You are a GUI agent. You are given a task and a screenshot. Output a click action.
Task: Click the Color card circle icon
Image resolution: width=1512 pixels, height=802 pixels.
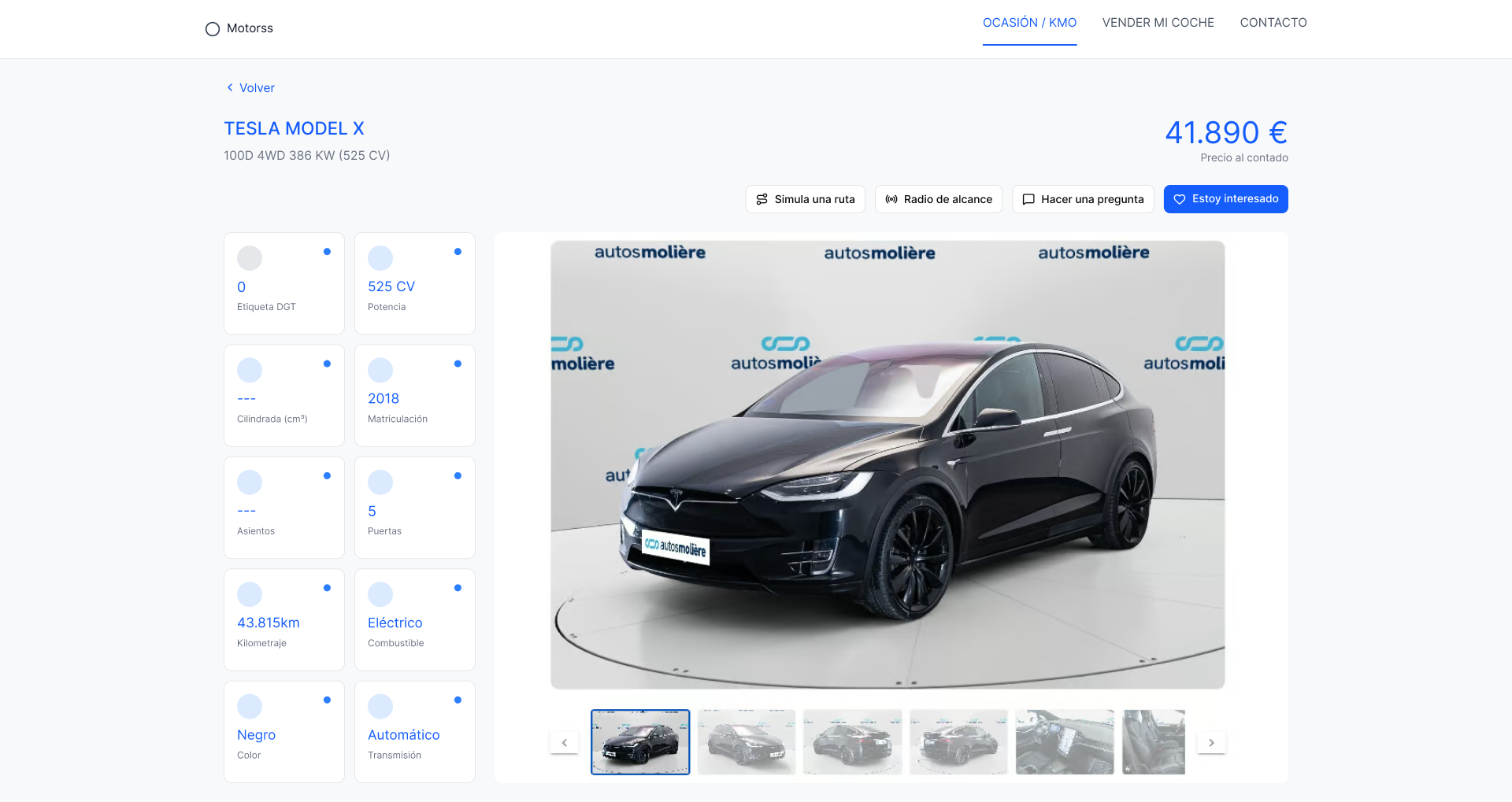click(x=250, y=707)
